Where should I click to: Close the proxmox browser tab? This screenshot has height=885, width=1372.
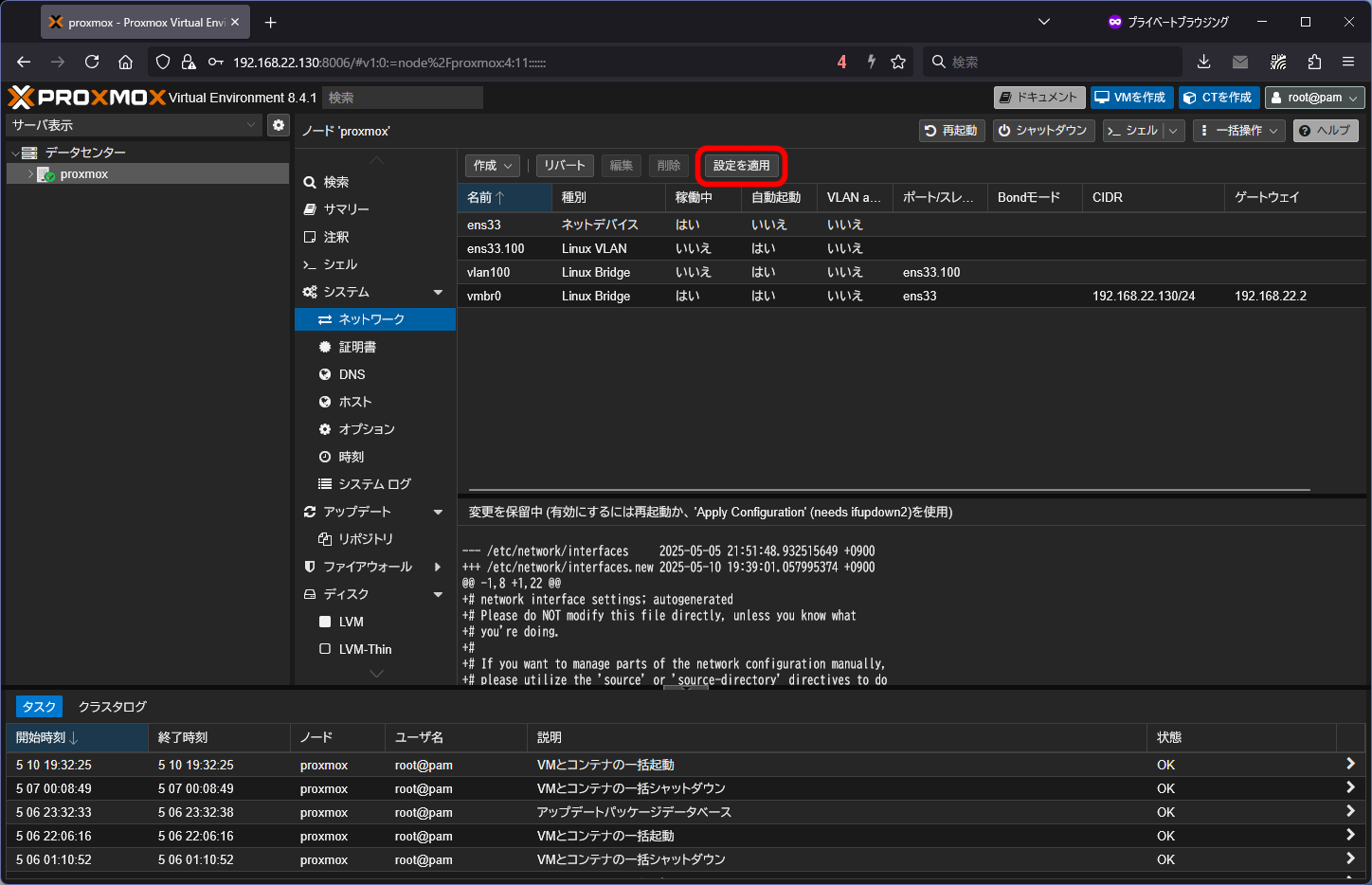coord(235,22)
